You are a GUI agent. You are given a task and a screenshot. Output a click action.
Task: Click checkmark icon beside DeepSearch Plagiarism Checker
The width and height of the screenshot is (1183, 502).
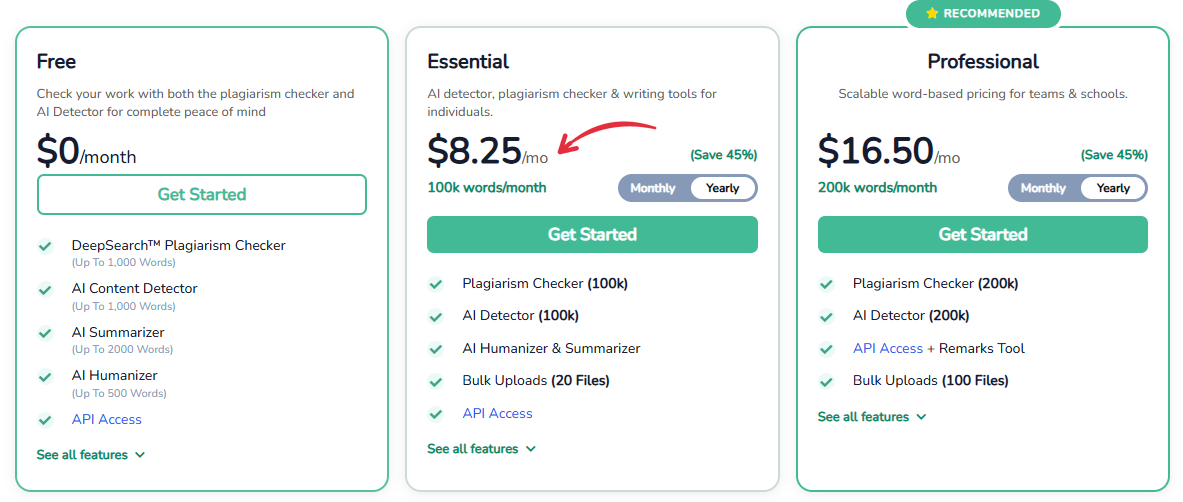pyautogui.click(x=45, y=246)
